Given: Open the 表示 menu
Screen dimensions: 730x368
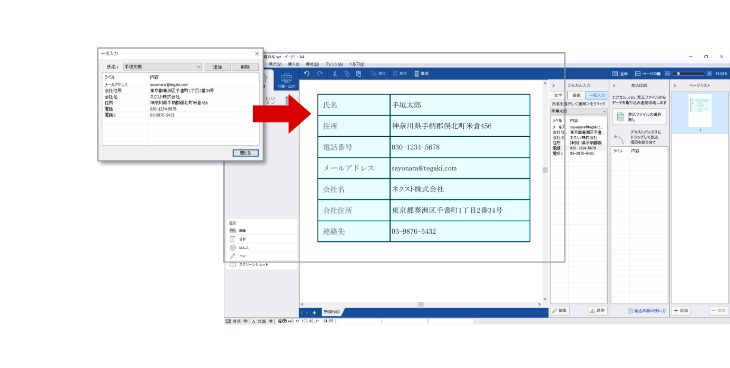Looking at the screenshot, I should pos(275,64).
